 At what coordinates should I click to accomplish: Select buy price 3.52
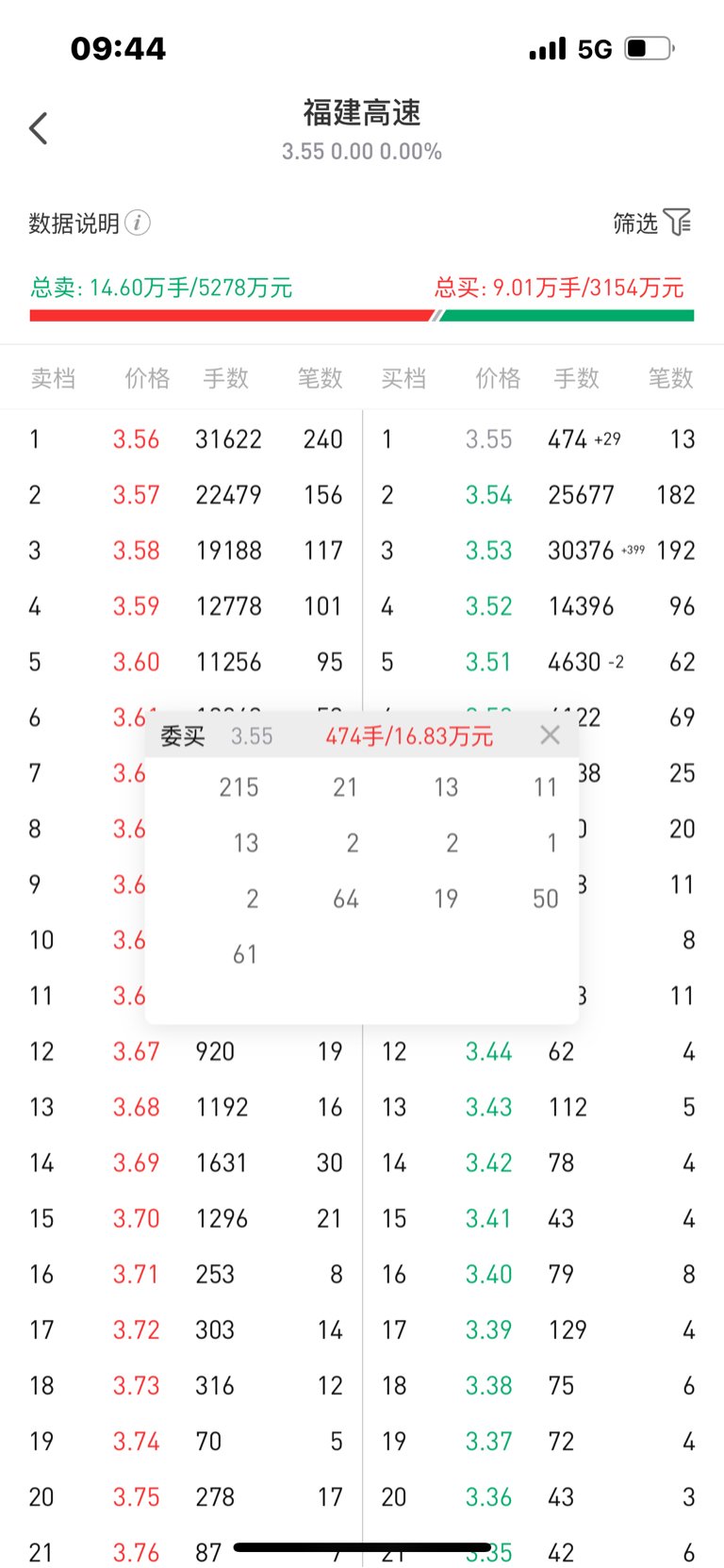point(489,606)
